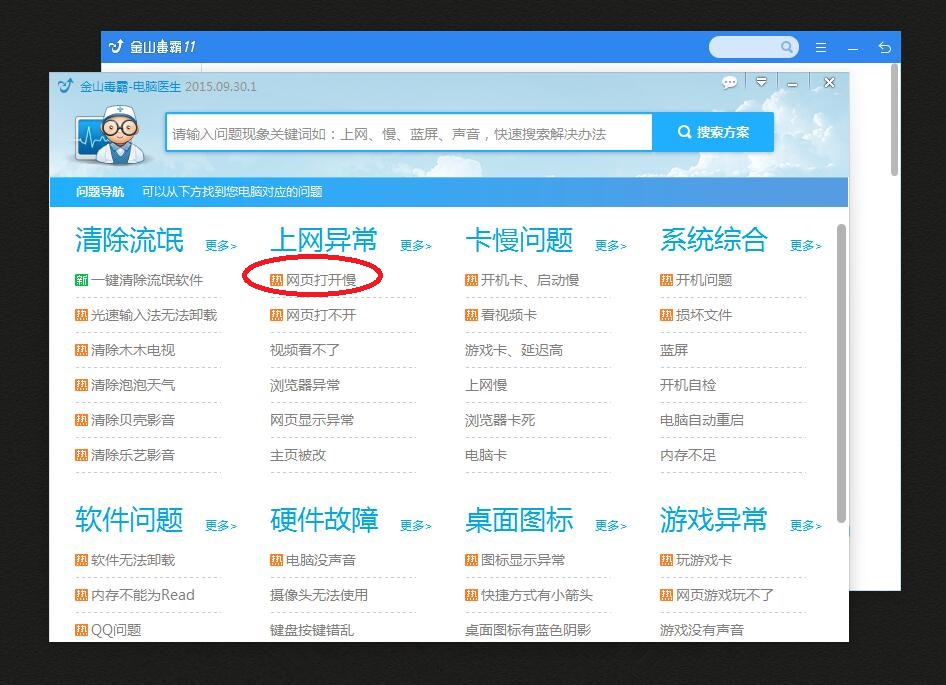Click the hot badge beside 网页打不开

click(x=276, y=315)
